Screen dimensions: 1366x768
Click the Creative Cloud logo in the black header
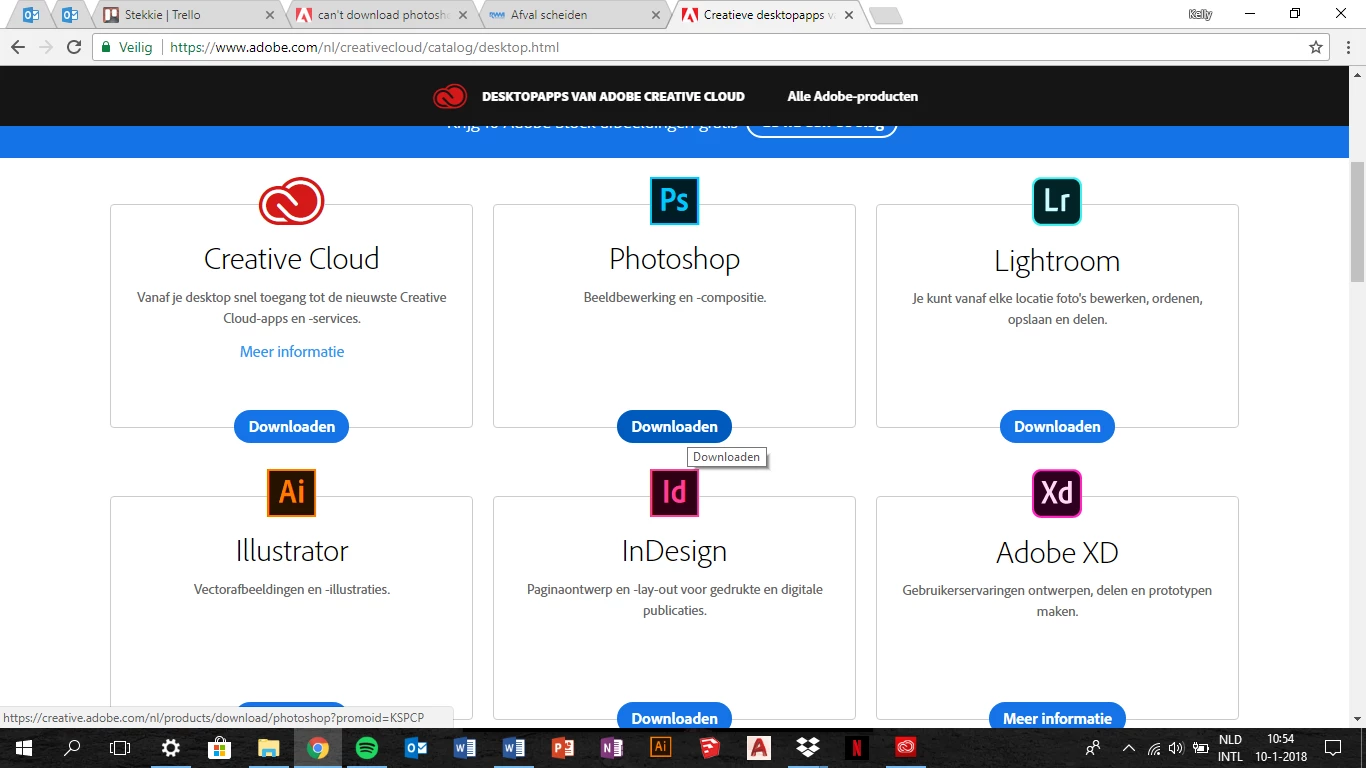(x=450, y=96)
